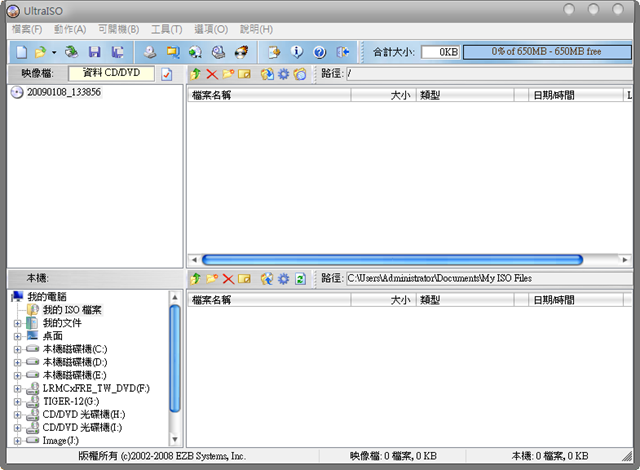Click the Compress ISO icon

(173, 52)
